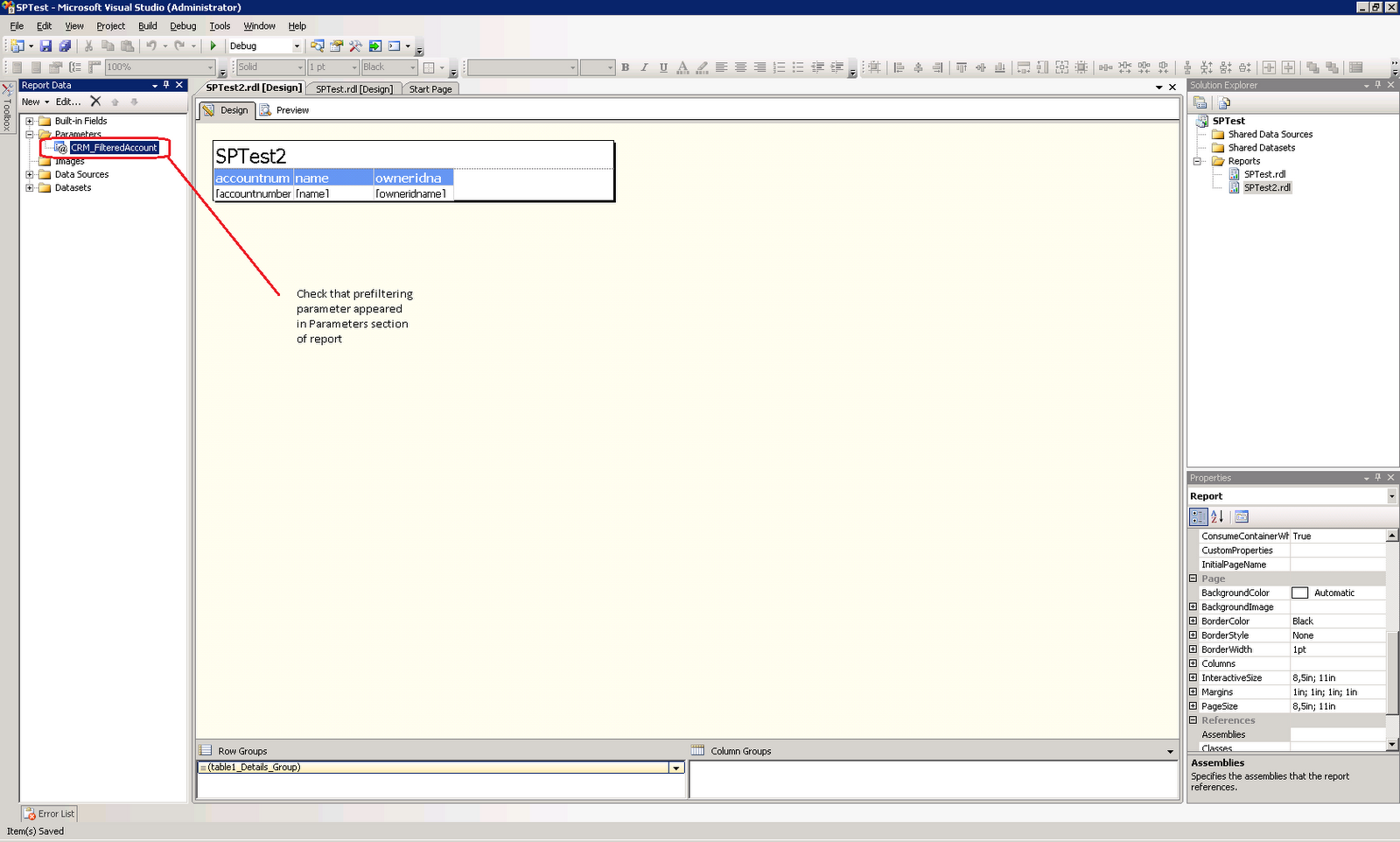Click the Center text alignment icon
The image size is (1400, 842).
[x=741, y=67]
